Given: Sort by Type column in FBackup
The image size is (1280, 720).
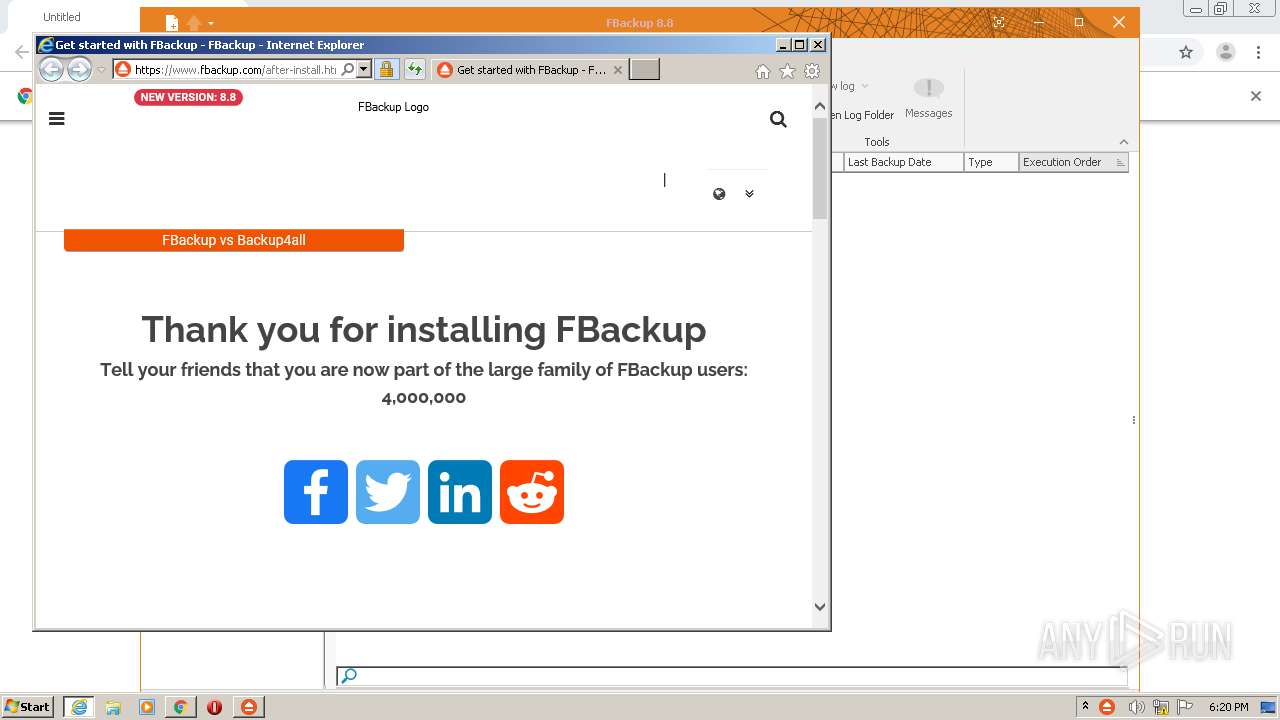Looking at the screenshot, I should pyautogui.click(x=992, y=162).
